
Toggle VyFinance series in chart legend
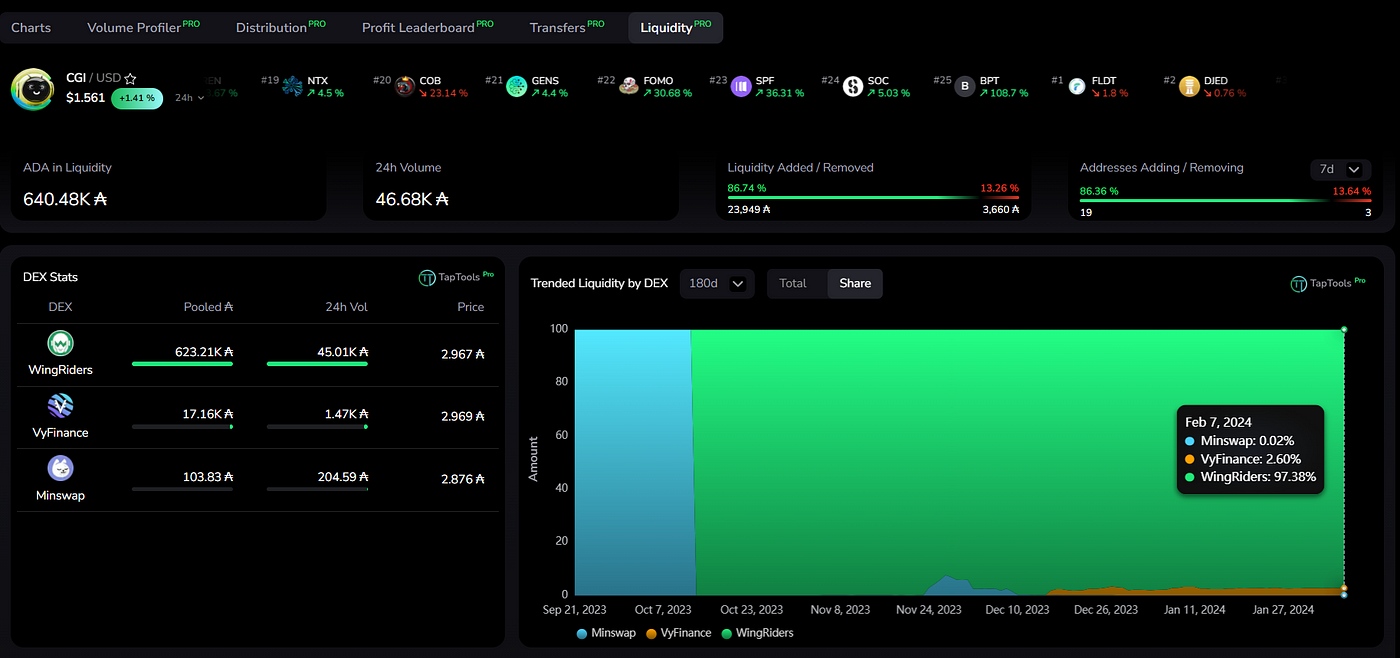[x=679, y=633]
